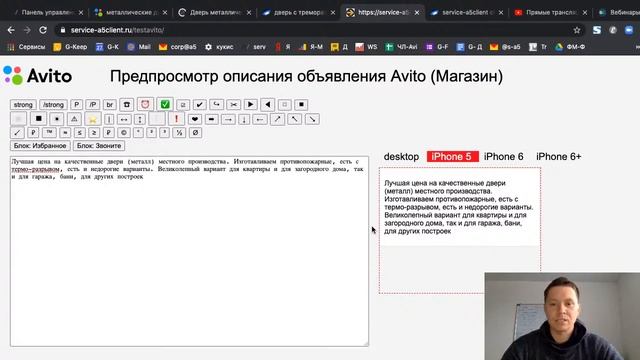The width and height of the screenshot is (640, 360).
Task: Insert the curved hook arrow symbol
Action: click(x=216, y=105)
